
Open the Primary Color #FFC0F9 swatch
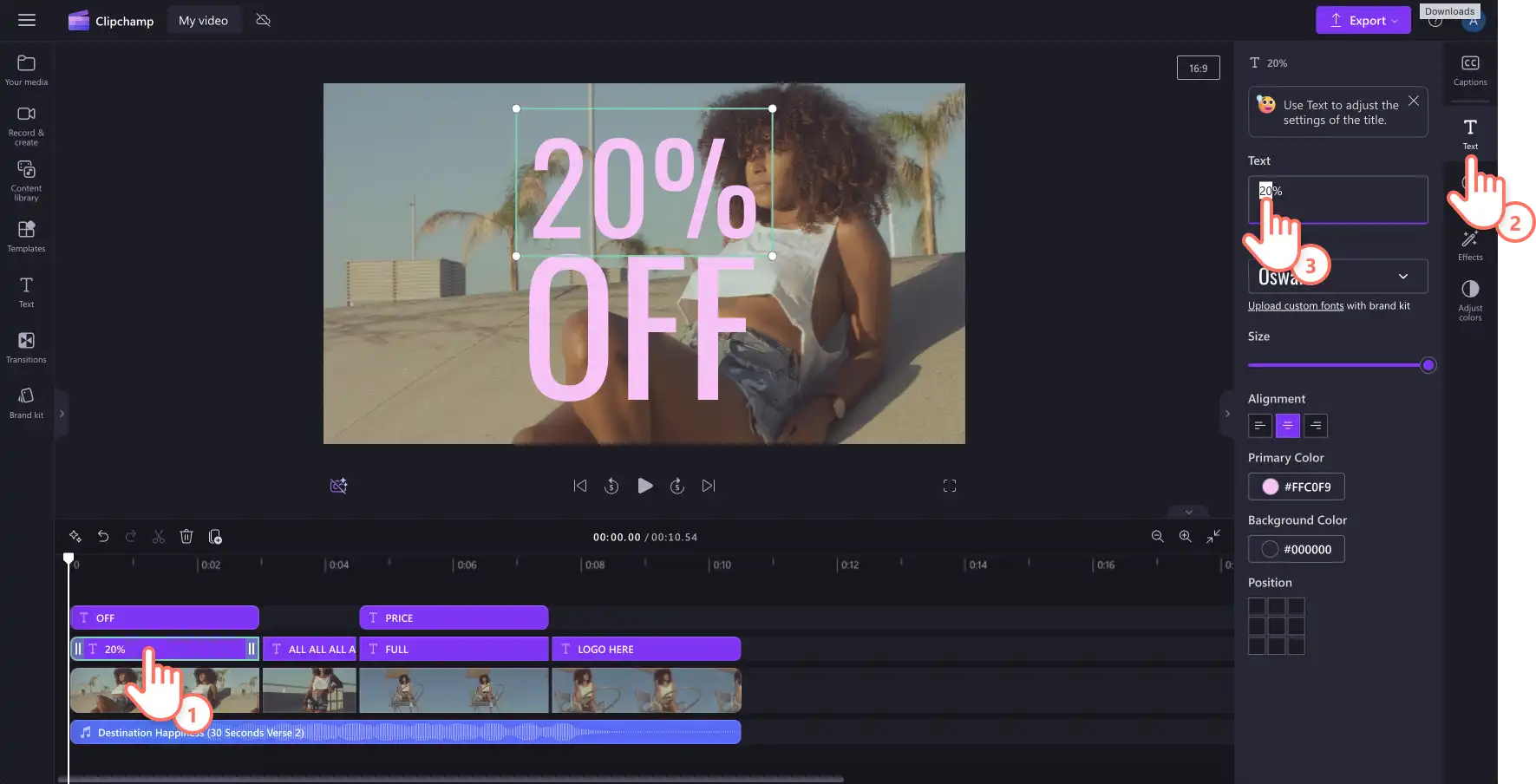point(1297,487)
